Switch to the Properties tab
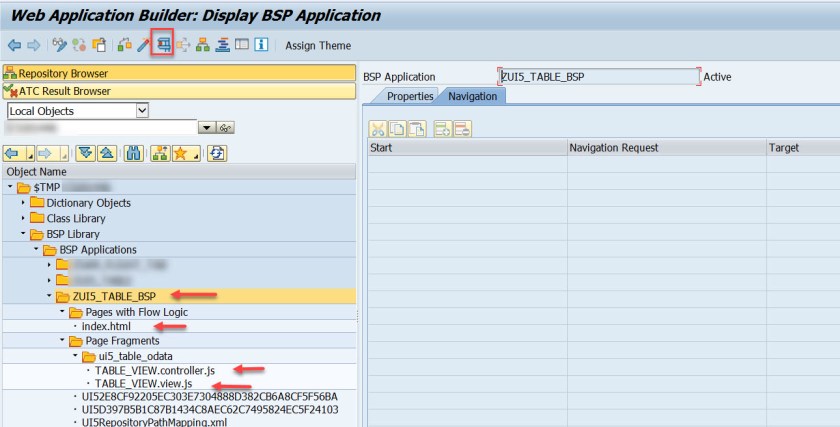The width and height of the screenshot is (840, 427). (409, 96)
